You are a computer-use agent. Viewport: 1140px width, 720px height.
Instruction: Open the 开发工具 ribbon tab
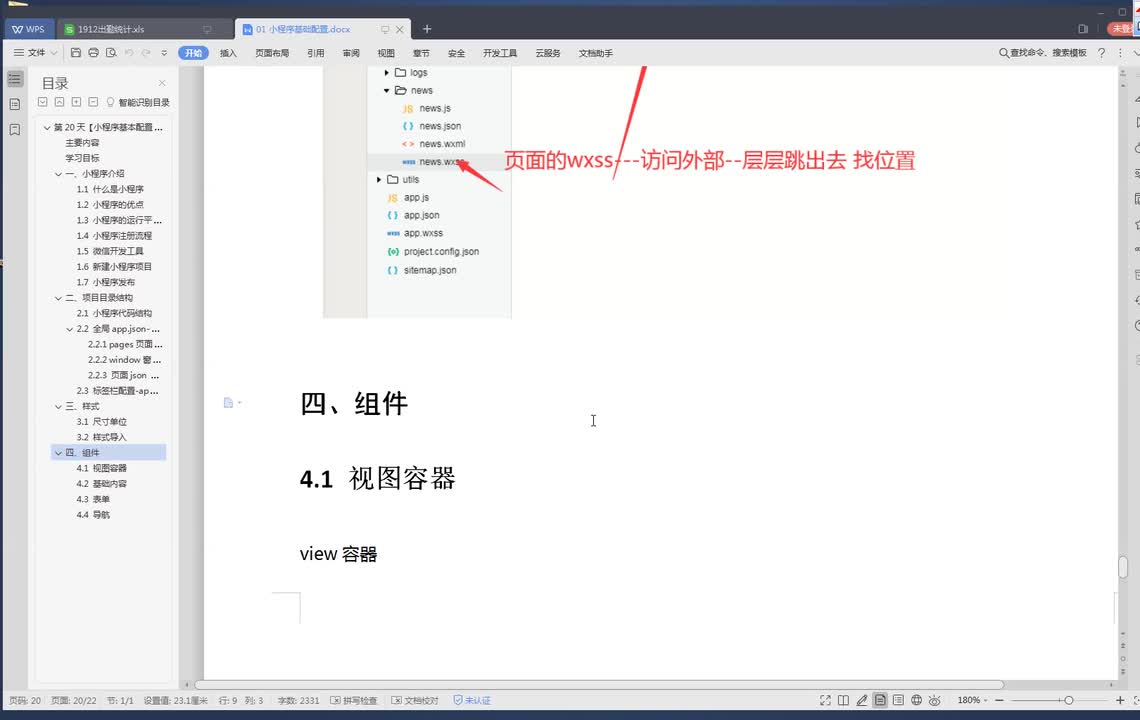(500, 53)
